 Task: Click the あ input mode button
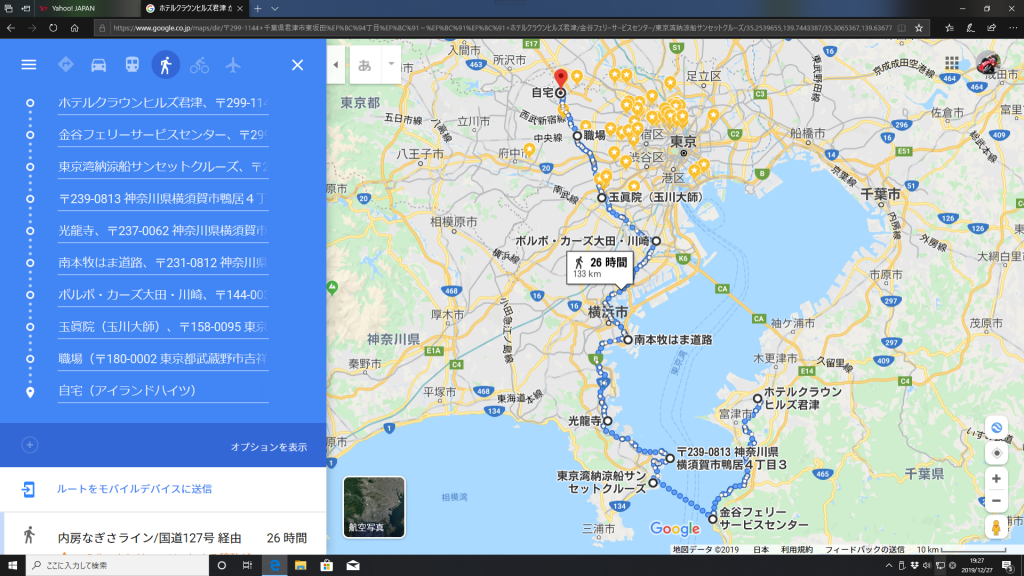(365, 65)
